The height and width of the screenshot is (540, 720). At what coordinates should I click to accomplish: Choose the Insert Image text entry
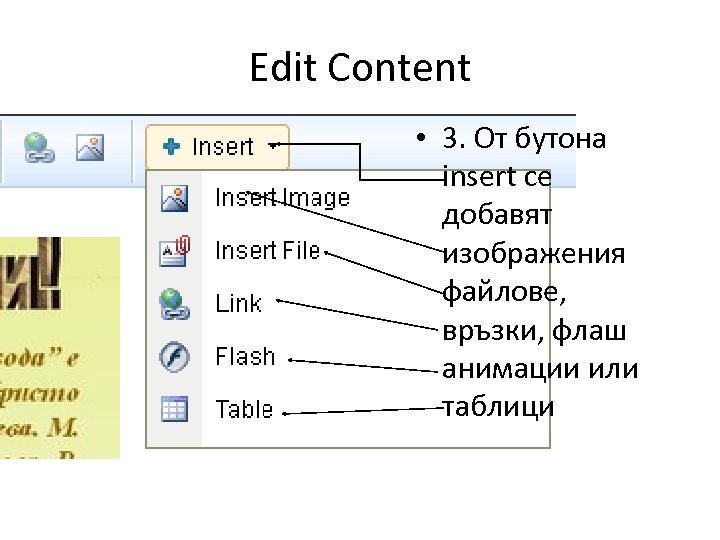[282, 198]
